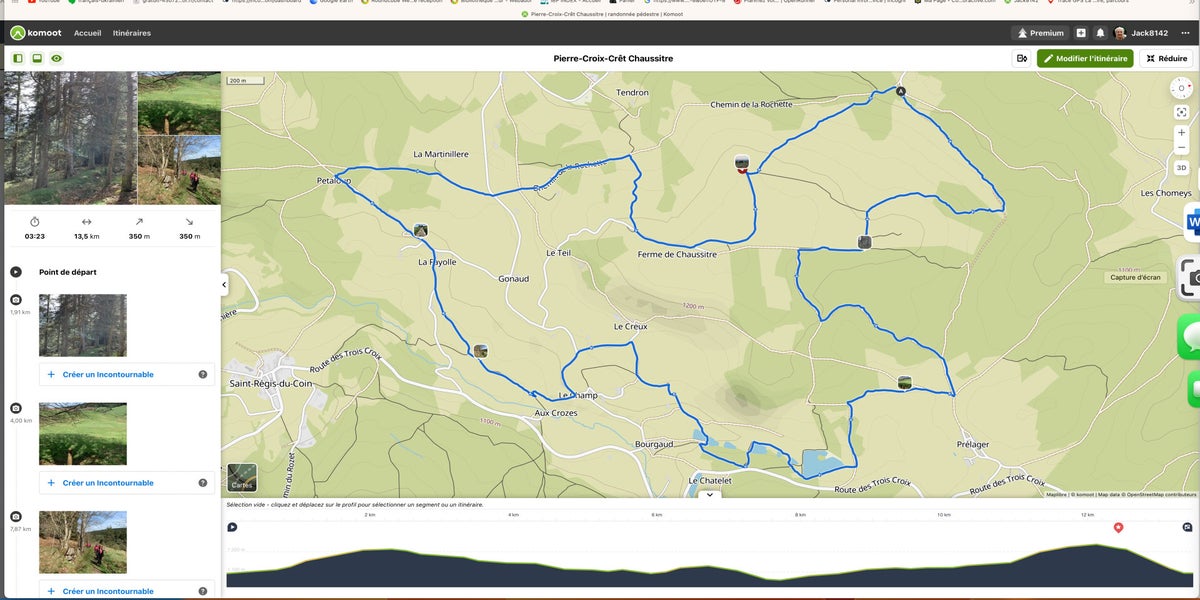Image resolution: width=1200 pixels, height=600 pixels.
Task: Click the Capture d'écran tooltip label
Action: [x=1135, y=277]
